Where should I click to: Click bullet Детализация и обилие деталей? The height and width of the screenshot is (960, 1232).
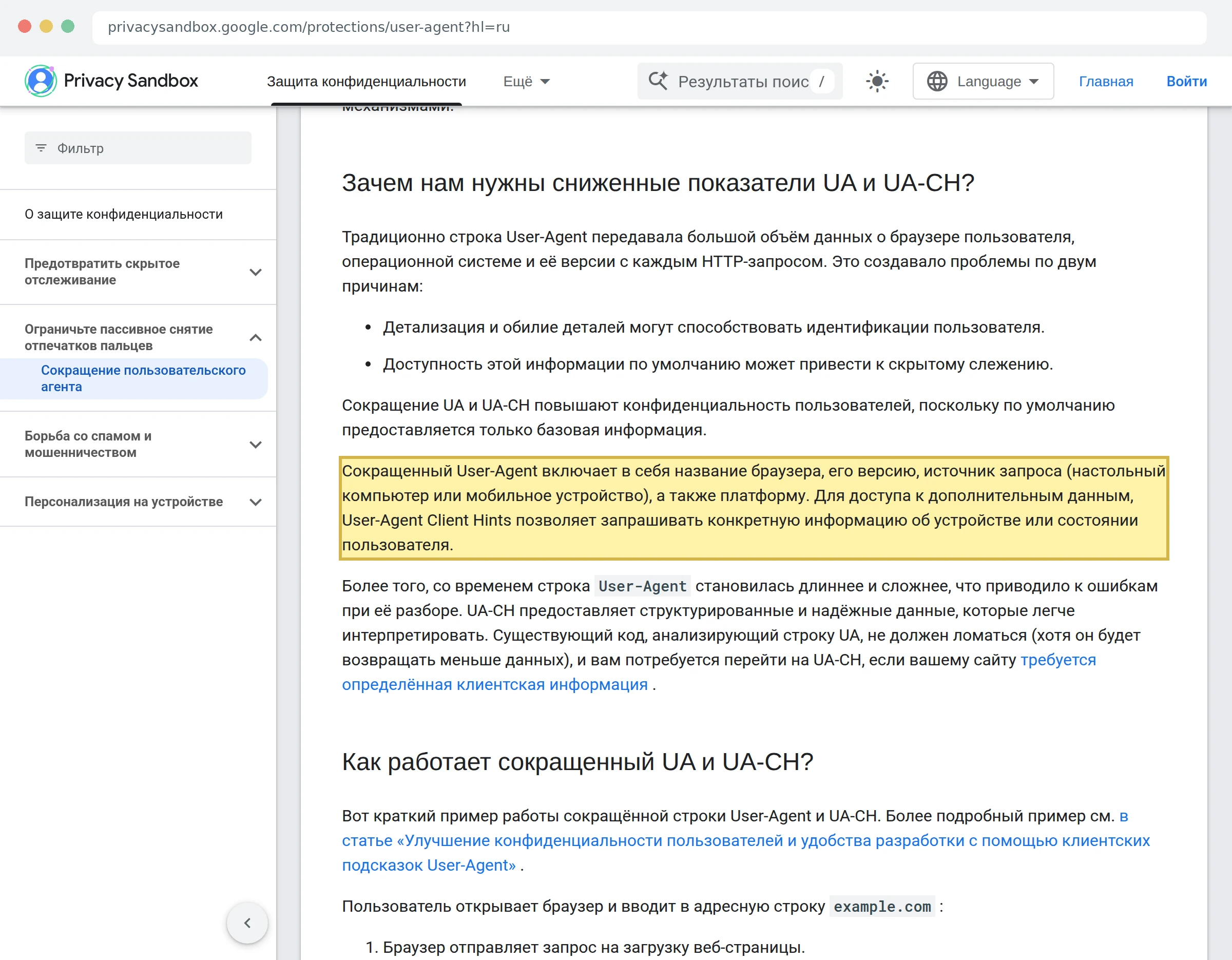tap(714, 327)
